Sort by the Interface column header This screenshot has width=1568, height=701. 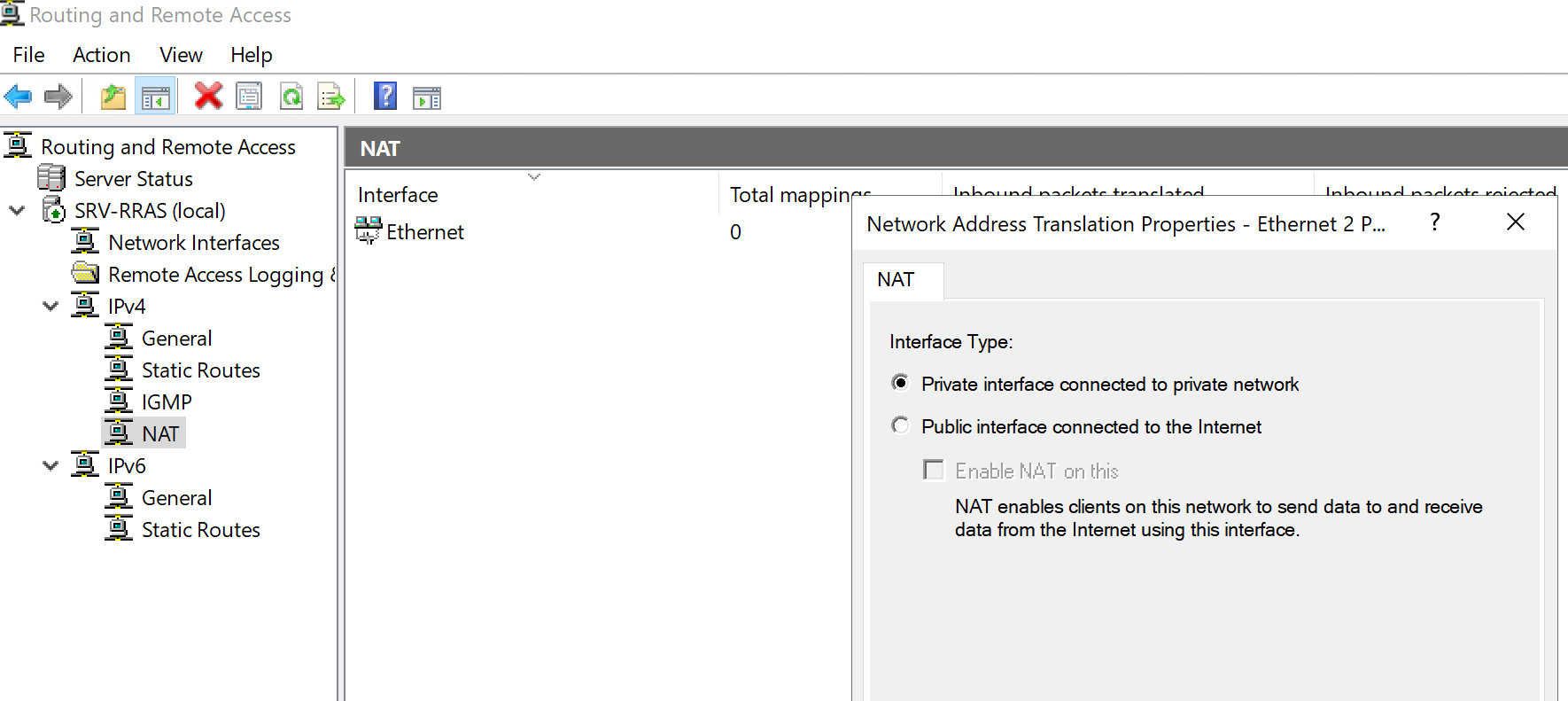pyautogui.click(x=398, y=195)
